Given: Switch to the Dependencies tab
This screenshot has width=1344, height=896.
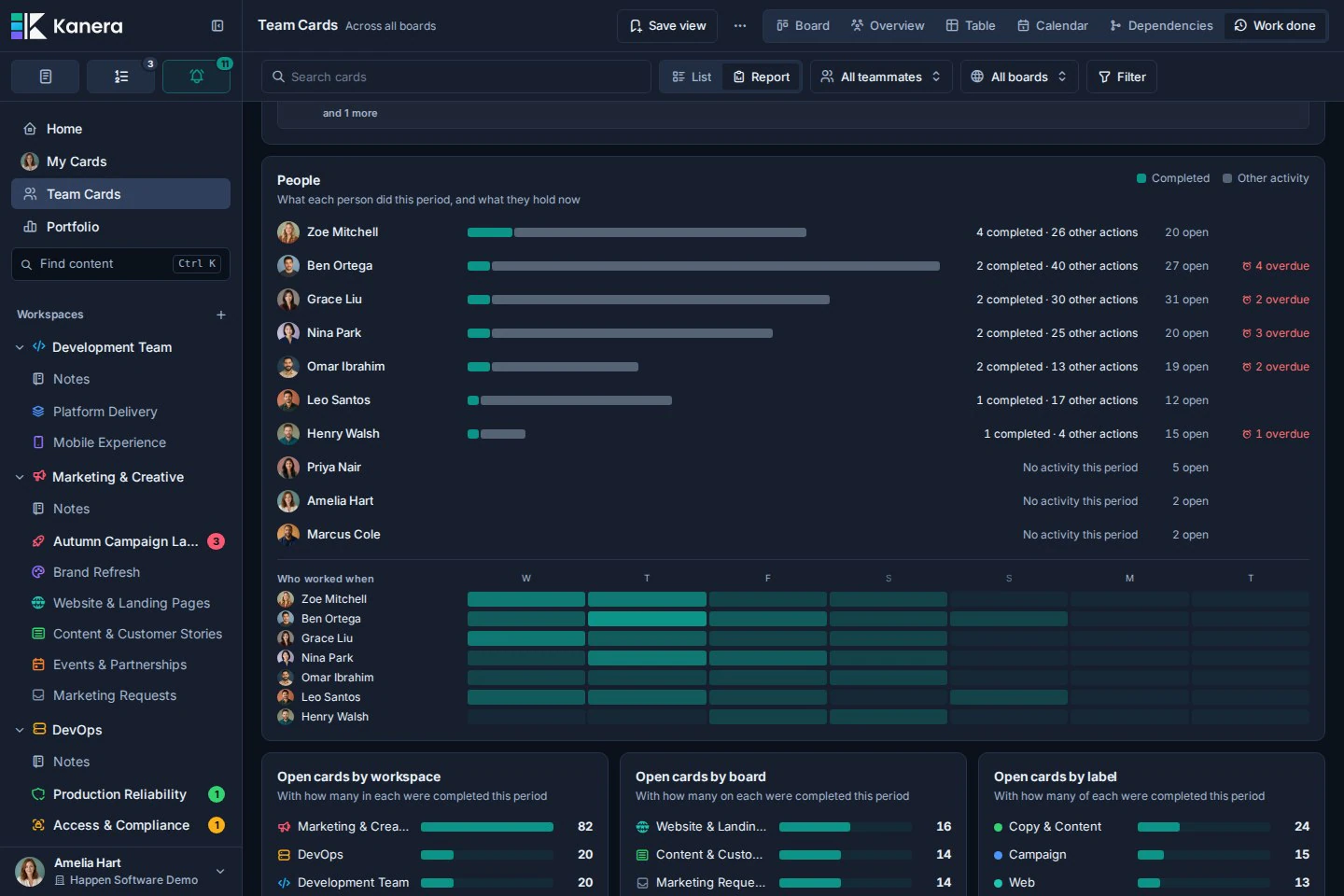Looking at the screenshot, I should pos(1161,26).
